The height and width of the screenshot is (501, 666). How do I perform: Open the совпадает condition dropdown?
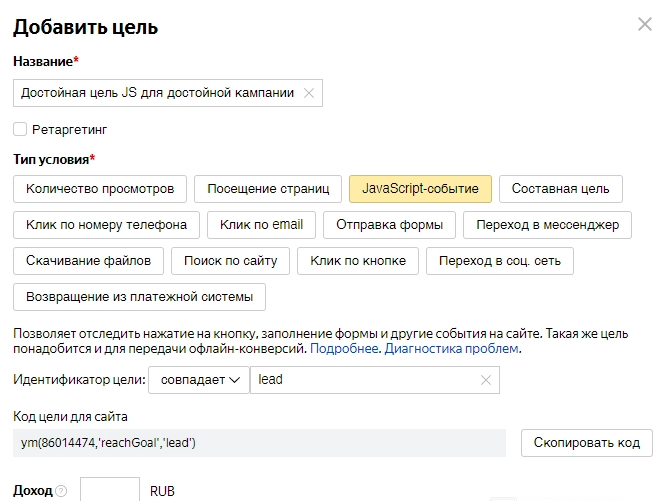198,380
